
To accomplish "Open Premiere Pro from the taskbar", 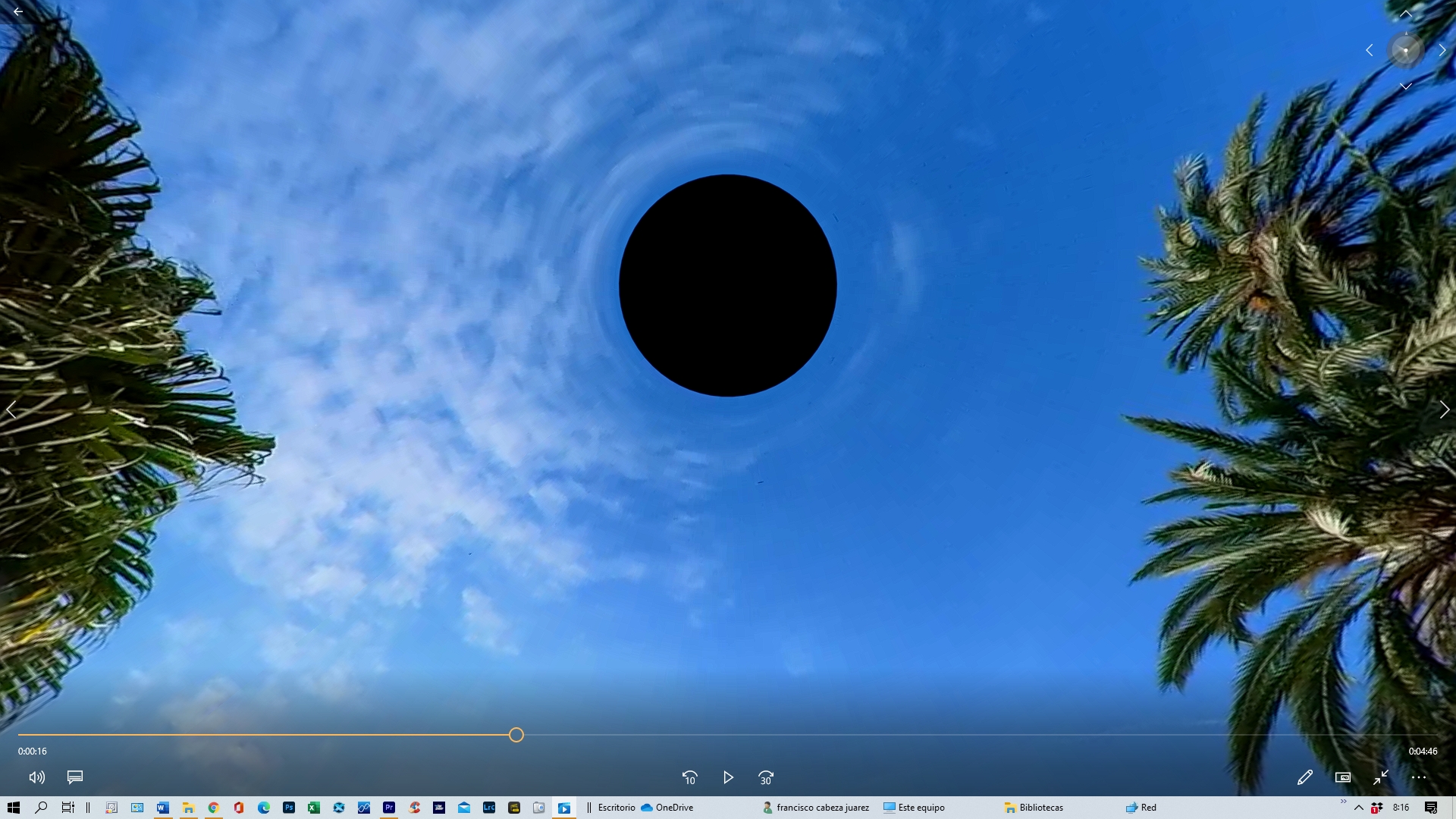I will coord(389,808).
